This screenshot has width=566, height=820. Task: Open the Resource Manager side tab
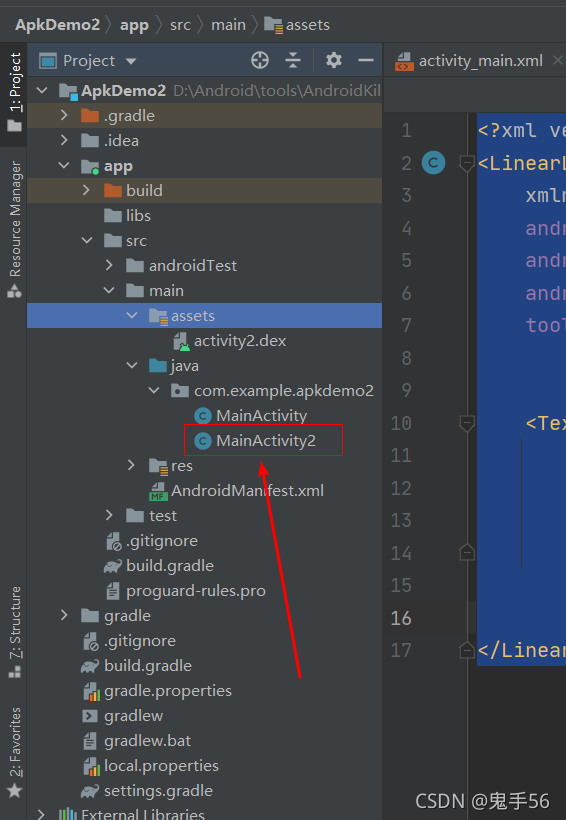(15, 229)
